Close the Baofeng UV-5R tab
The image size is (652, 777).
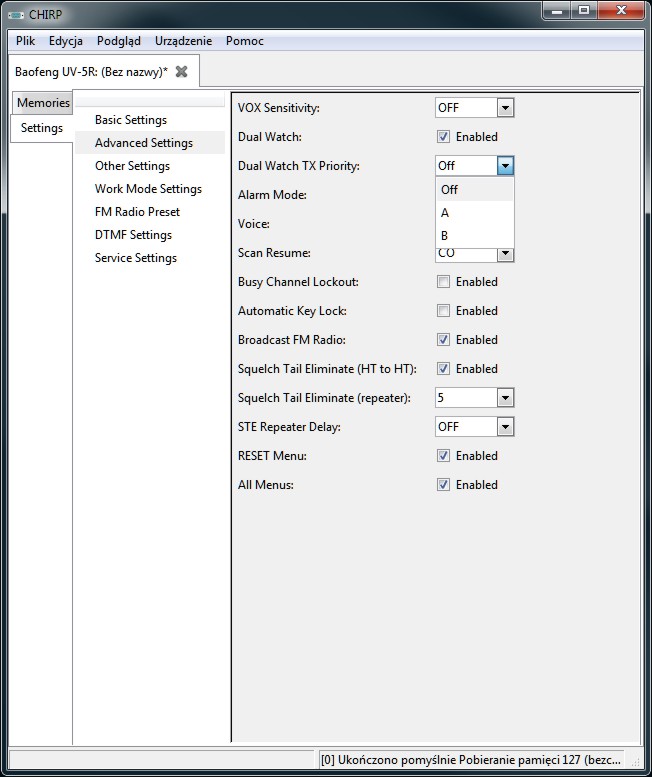(181, 72)
